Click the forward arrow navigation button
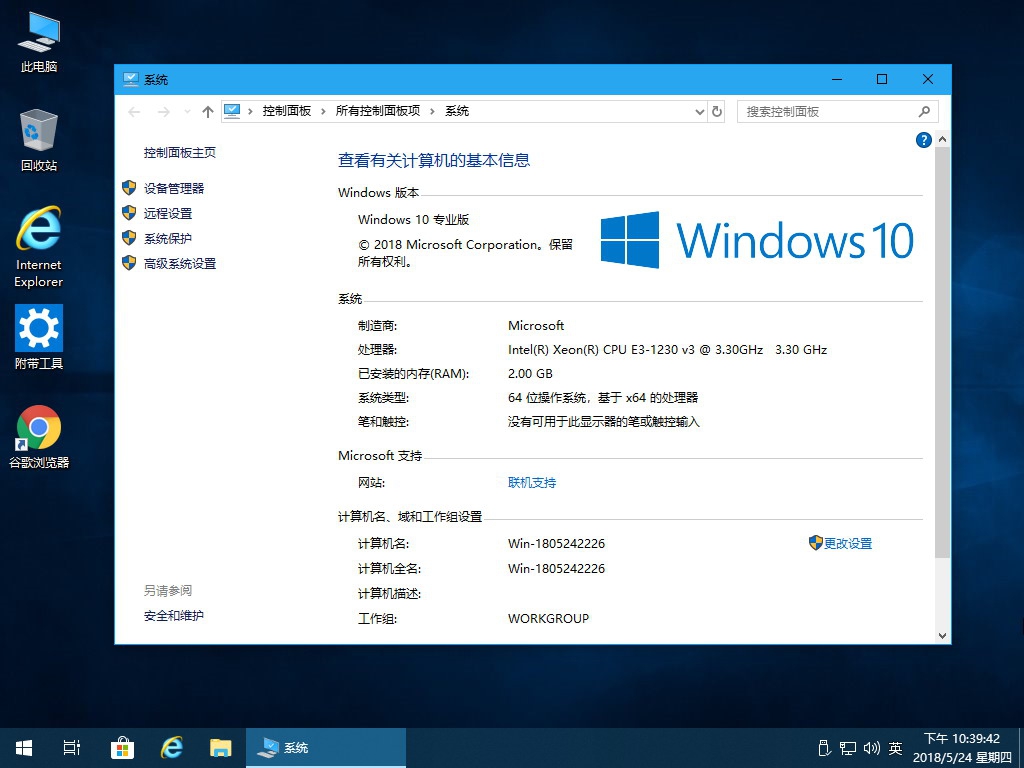This screenshot has height=768, width=1024. coord(163,112)
